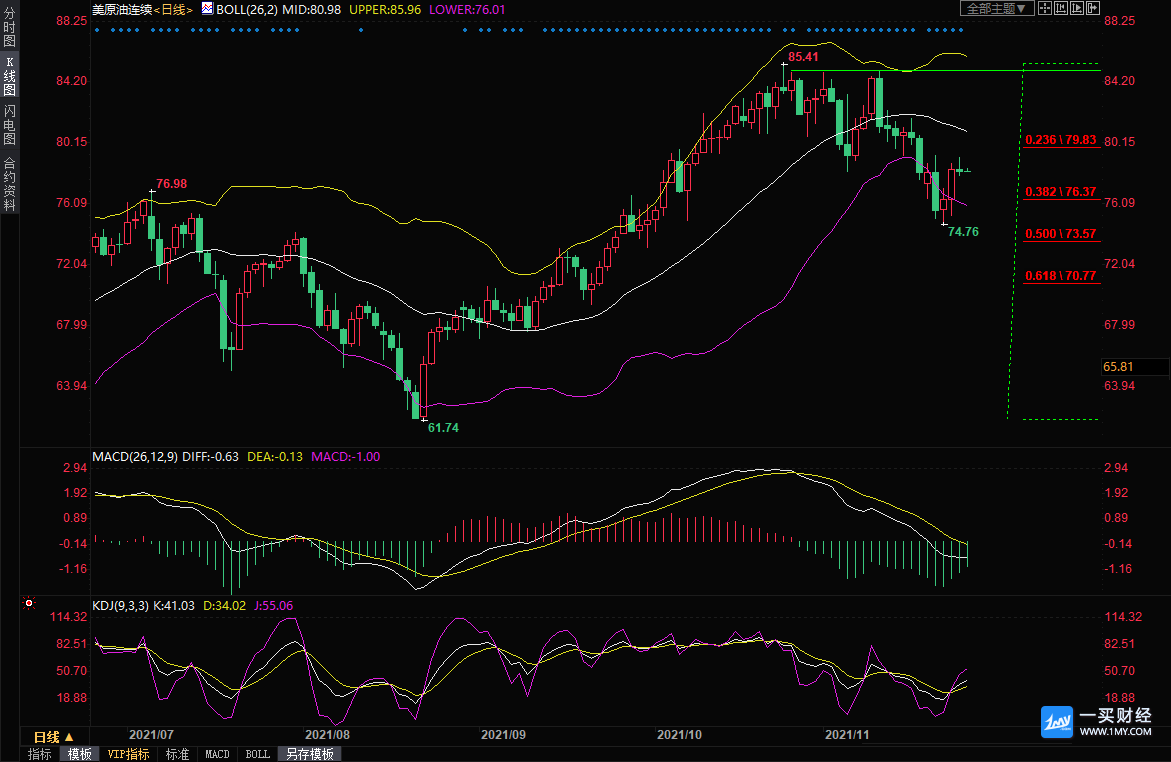Click the play-forward axis icon
1171x762 pixels.
coord(1077,8)
